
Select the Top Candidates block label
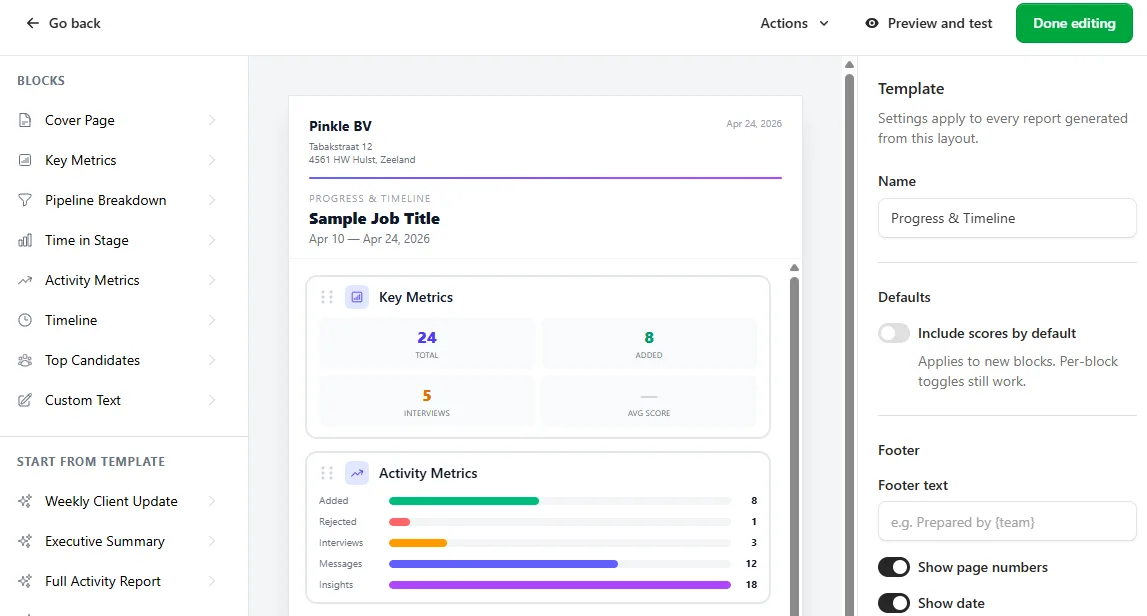tap(92, 360)
